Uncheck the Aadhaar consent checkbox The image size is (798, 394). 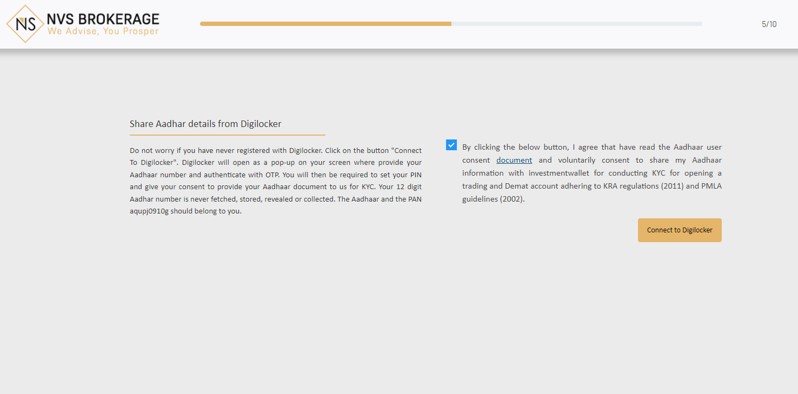click(x=451, y=145)
